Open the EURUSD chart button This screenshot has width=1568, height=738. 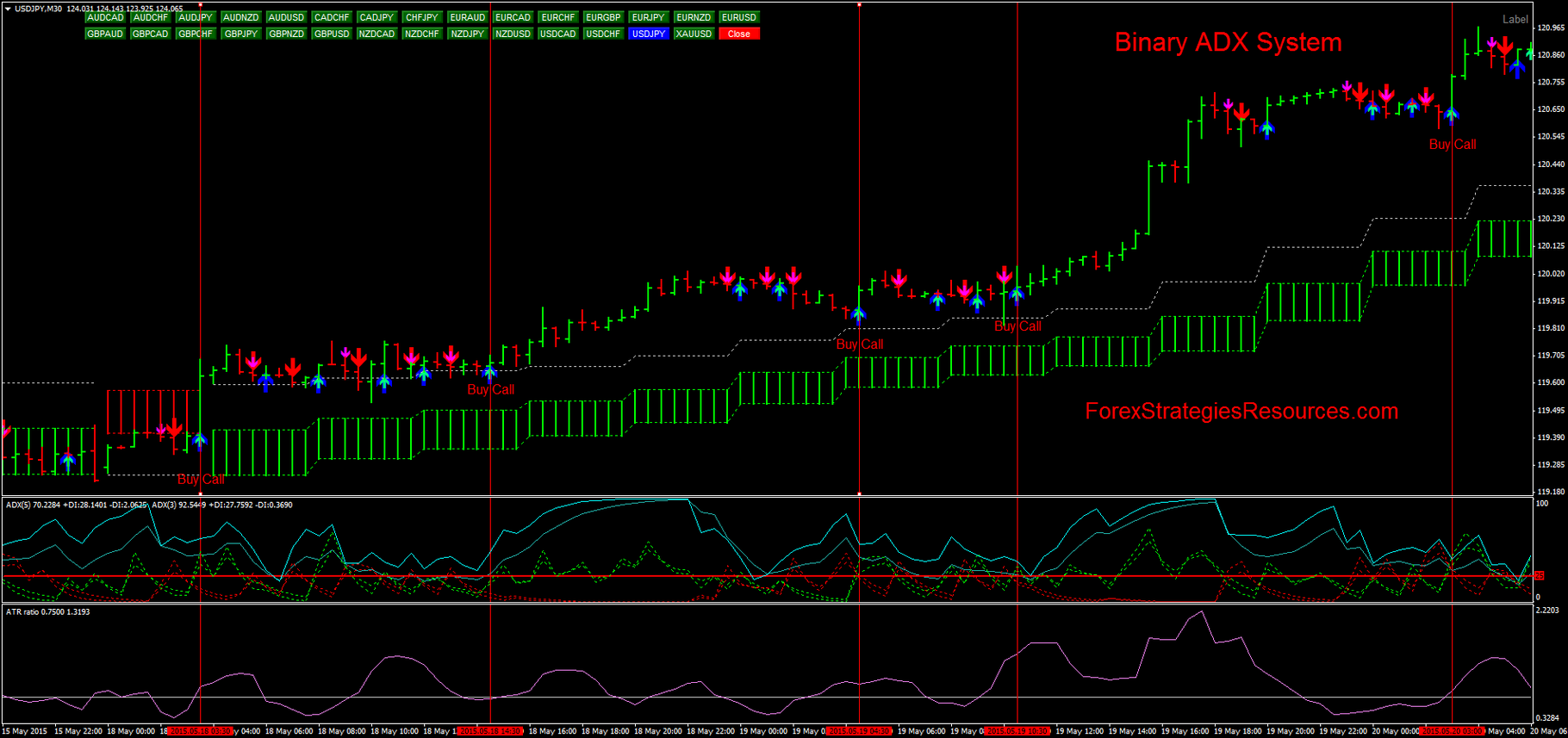(x=739, y=17)
